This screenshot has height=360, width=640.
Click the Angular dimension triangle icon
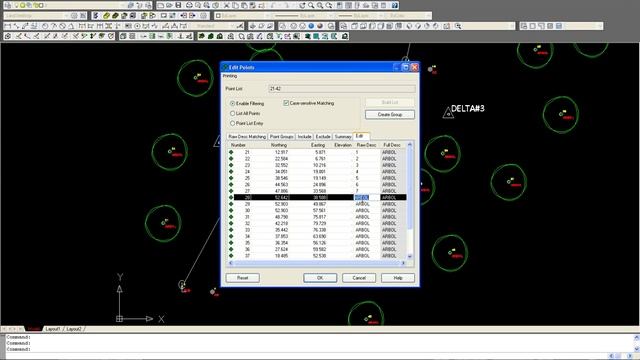tap(71, 26)
